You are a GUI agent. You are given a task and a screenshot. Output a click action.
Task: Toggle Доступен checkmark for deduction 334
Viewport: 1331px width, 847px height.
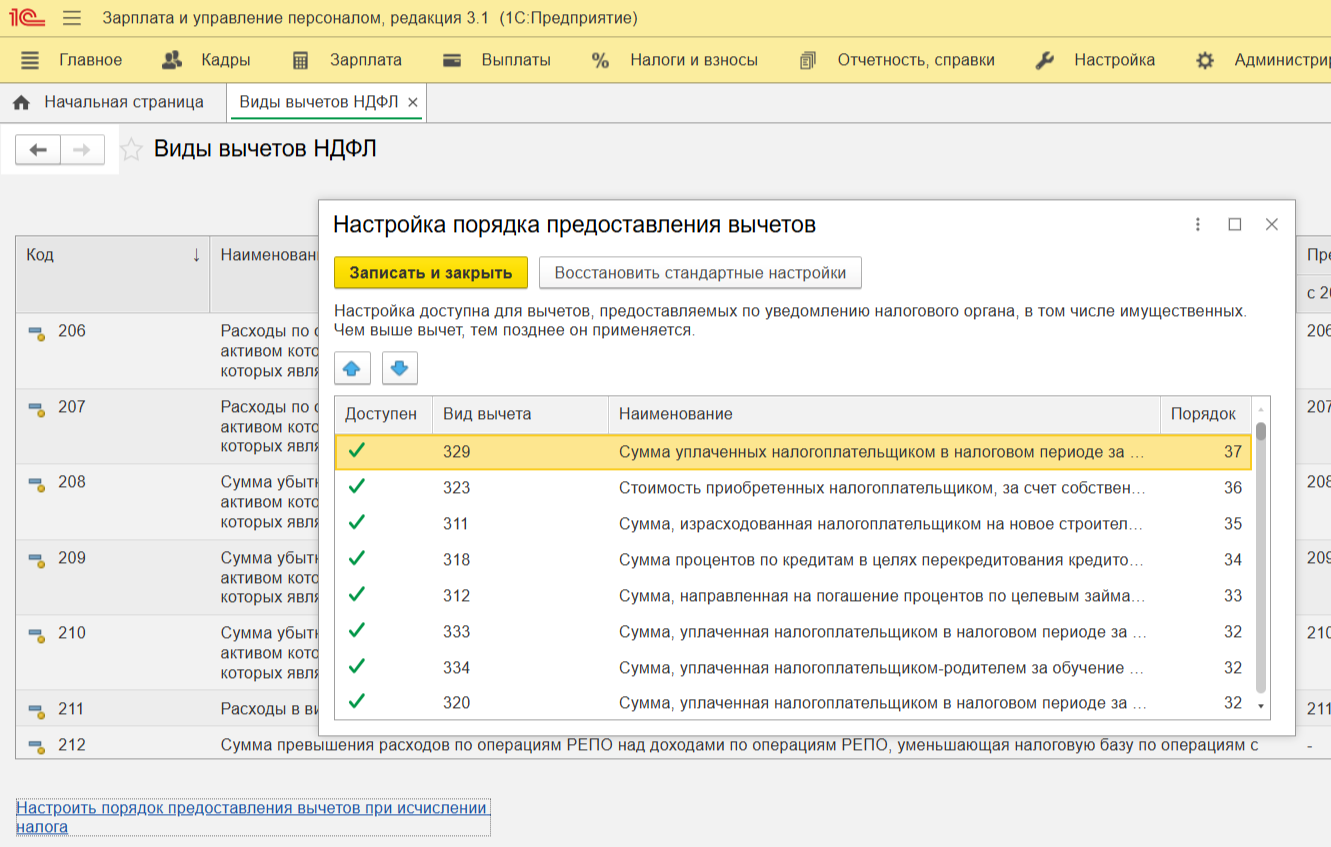click(x=356, y=667)
